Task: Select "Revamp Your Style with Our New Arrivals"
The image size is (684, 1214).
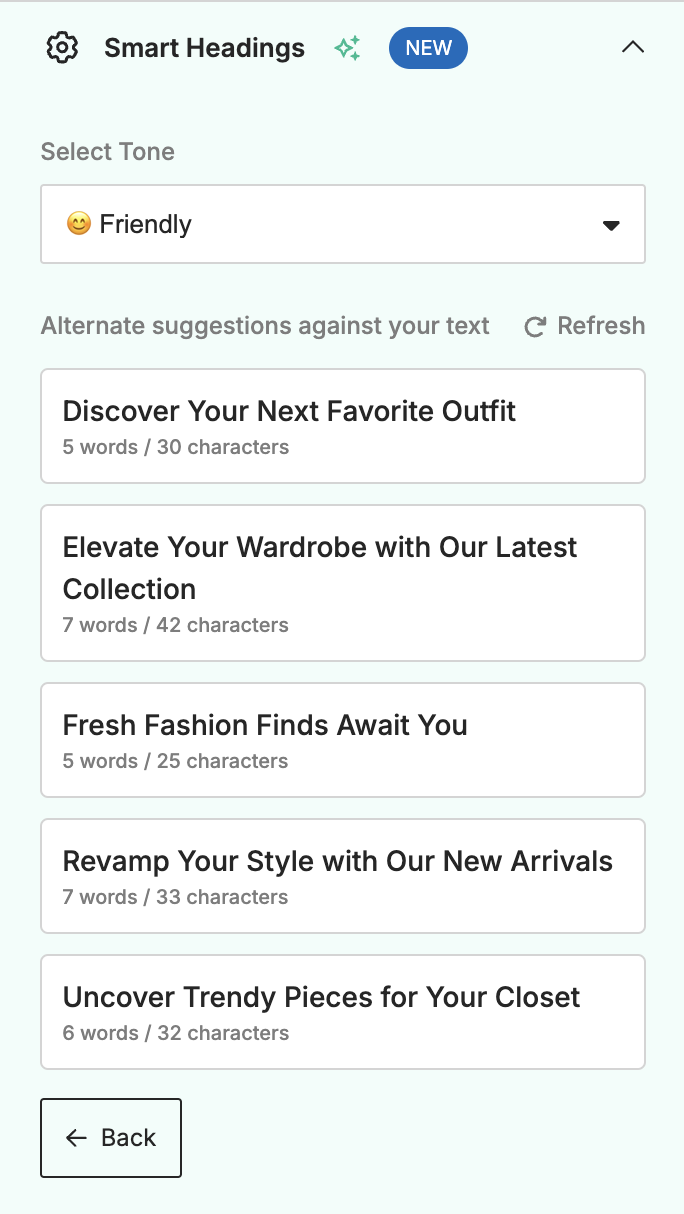Action: pos(342,876)
